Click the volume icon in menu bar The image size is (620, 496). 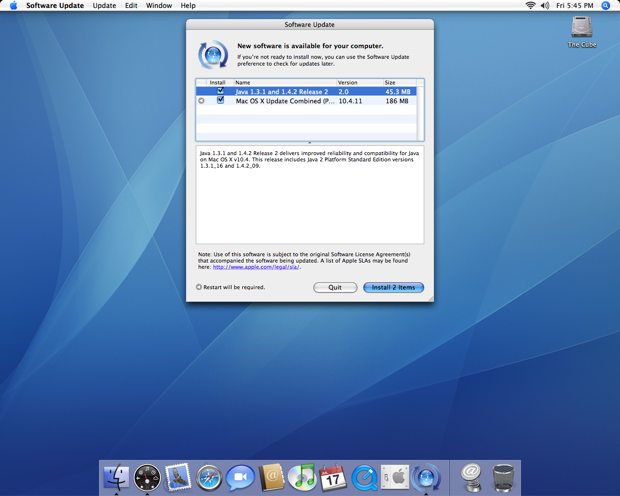(x=545, y=6)
